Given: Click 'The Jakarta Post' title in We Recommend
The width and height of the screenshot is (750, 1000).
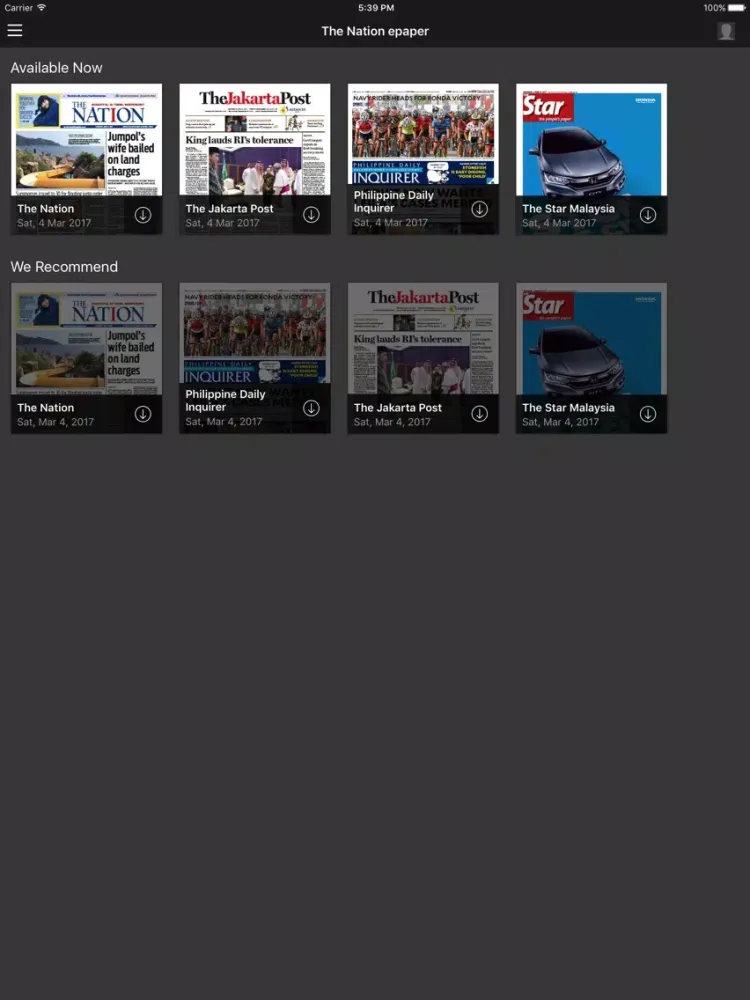Looking at the screenshot, I should pos(398,408).
